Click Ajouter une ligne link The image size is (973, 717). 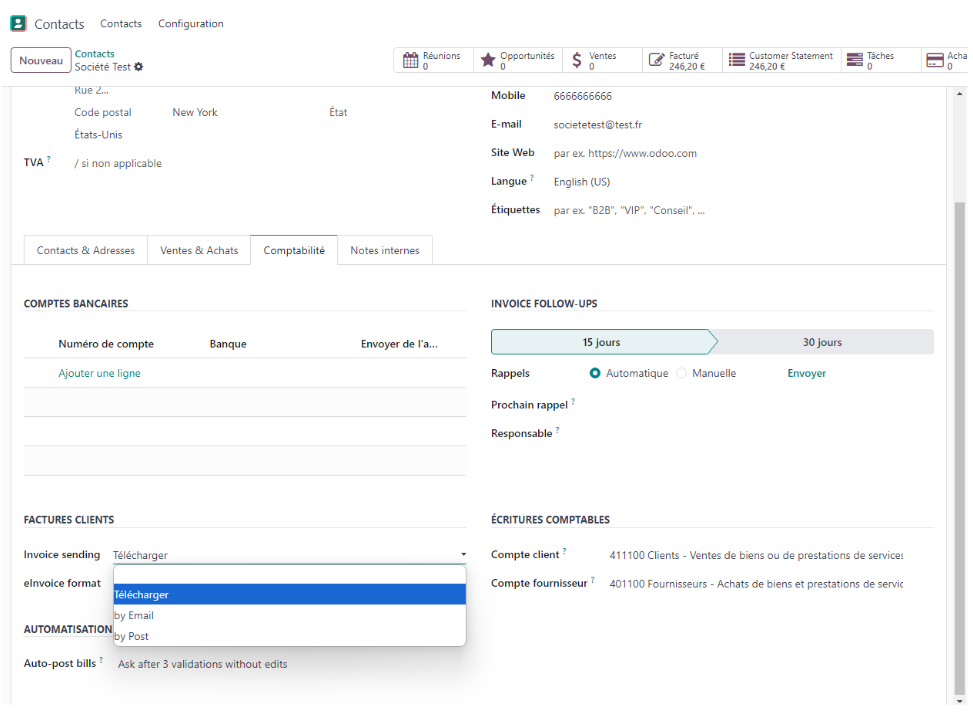pos(99,373)
